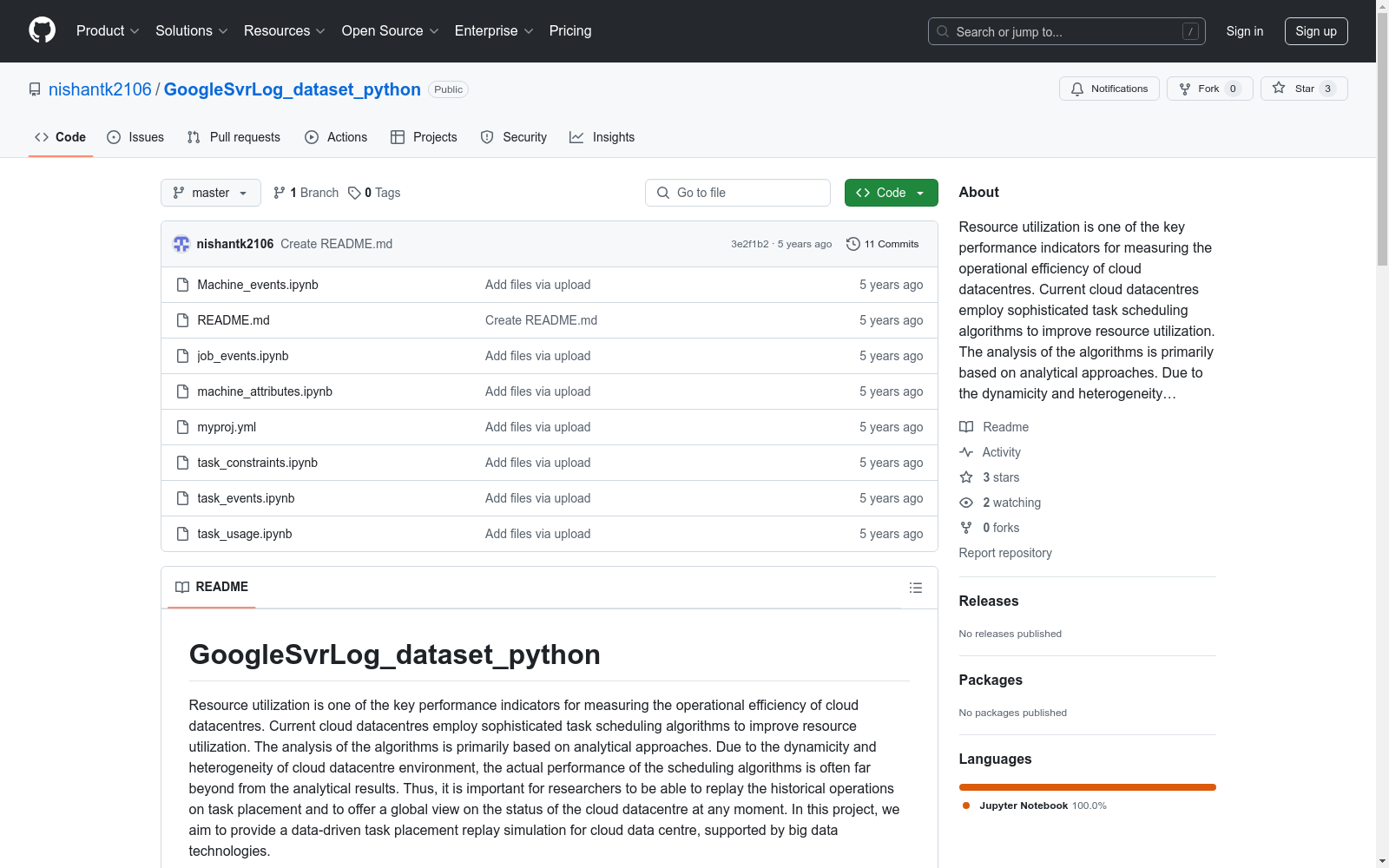
Task: Click nishantk2106 avatar in commit row
Action: click(x=181, y=244)
